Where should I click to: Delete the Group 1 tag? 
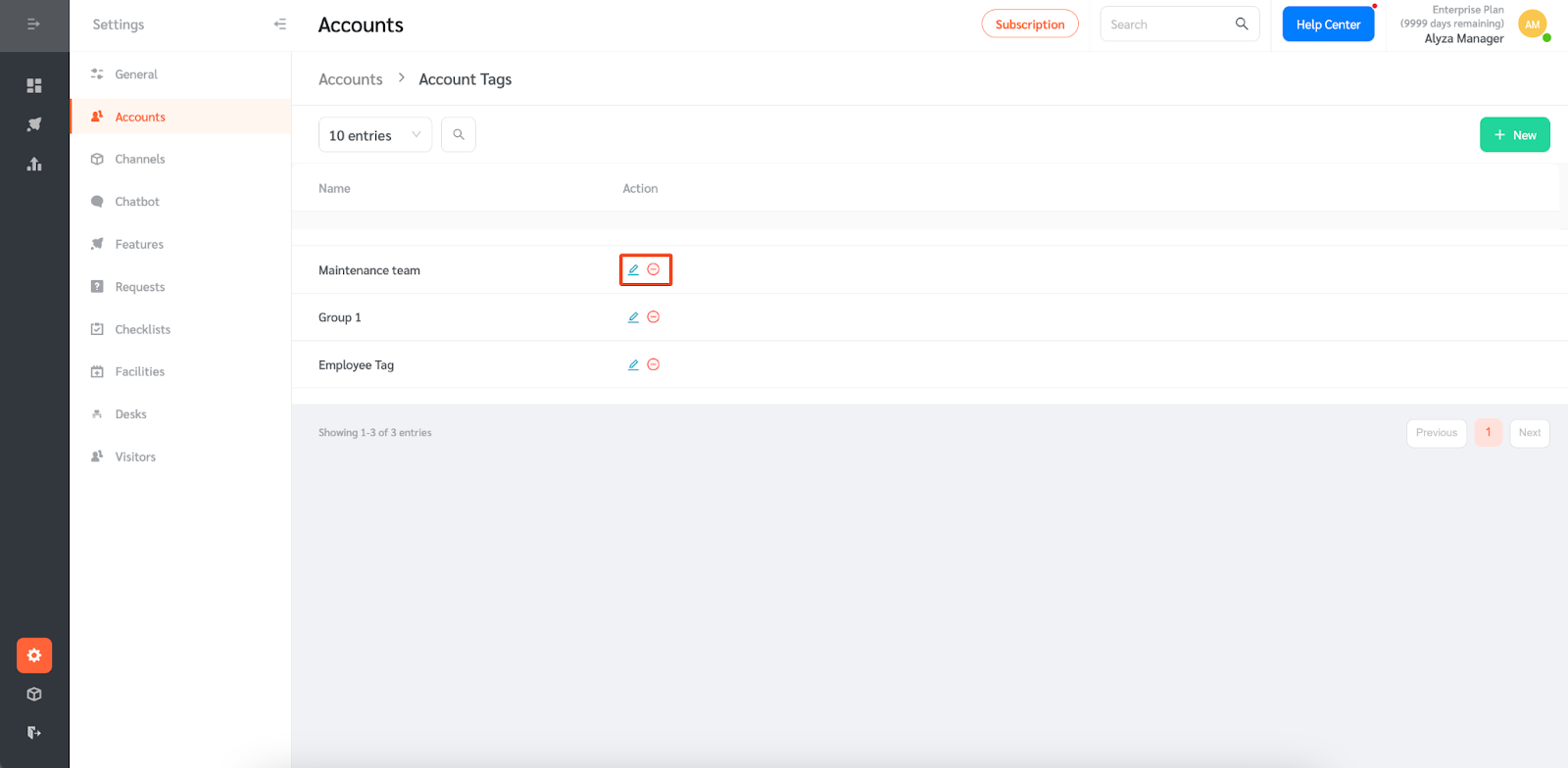[654, 317]
